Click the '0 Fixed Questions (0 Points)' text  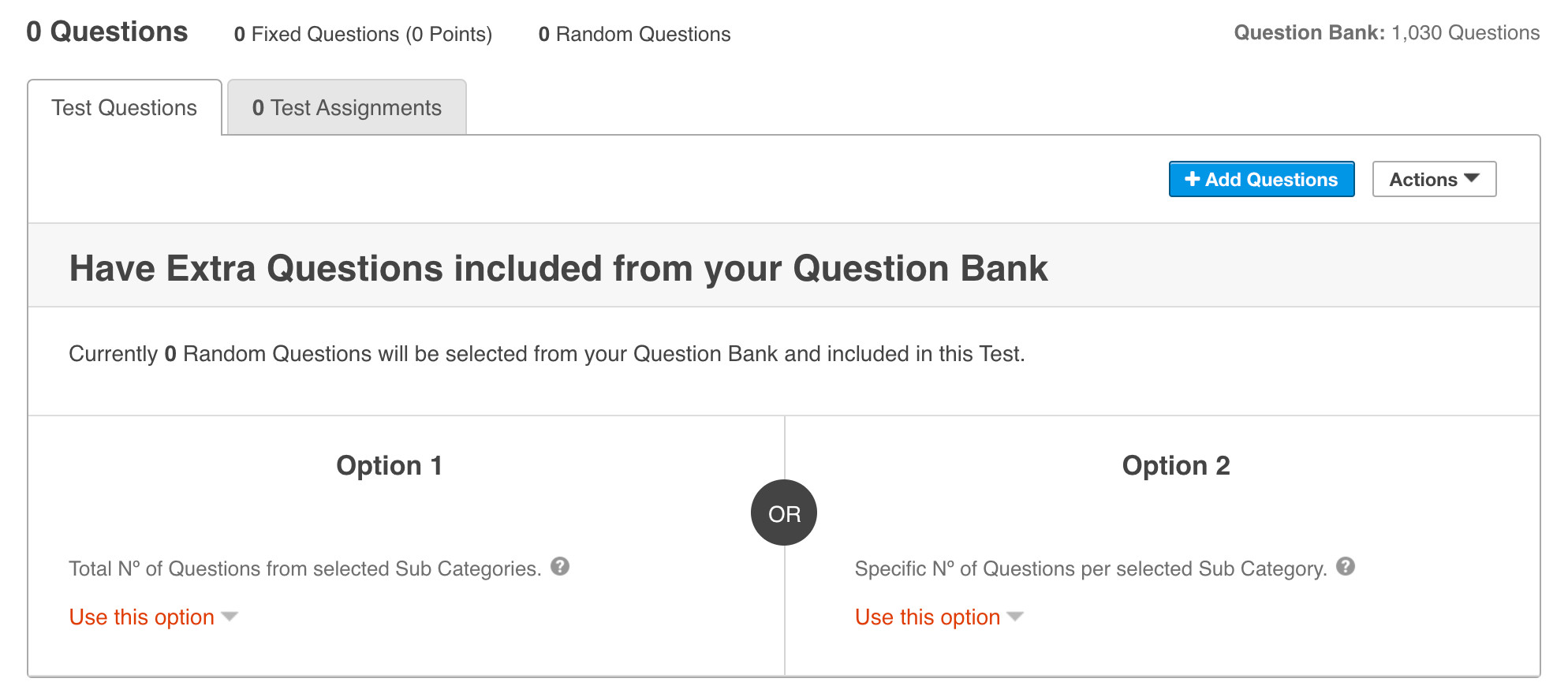pyautogui.click(x=363, y=35)
